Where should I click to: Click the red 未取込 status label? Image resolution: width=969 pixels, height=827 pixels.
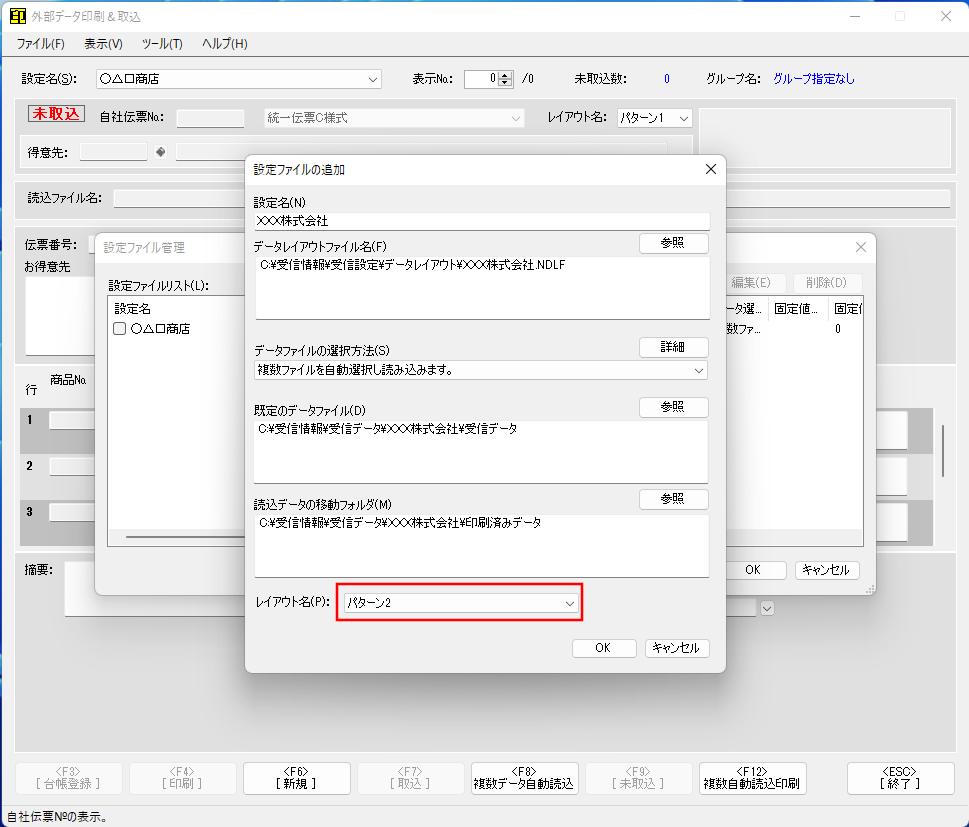pos(56,114)
